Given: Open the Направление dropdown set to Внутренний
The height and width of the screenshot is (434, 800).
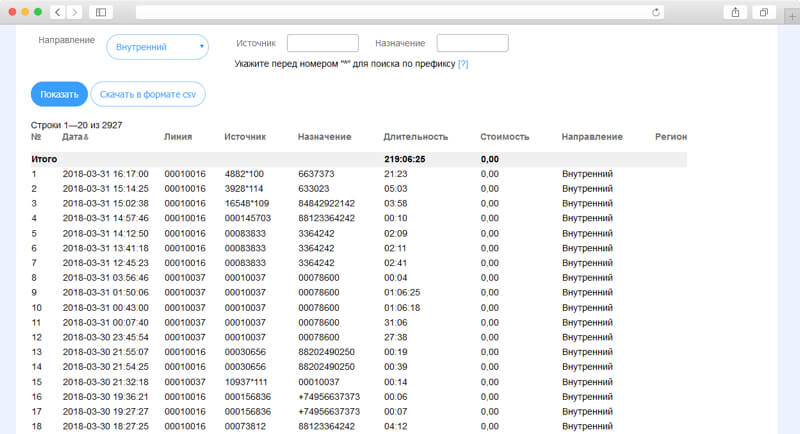Looking at the screenshot, I should (x=158, y=47).
